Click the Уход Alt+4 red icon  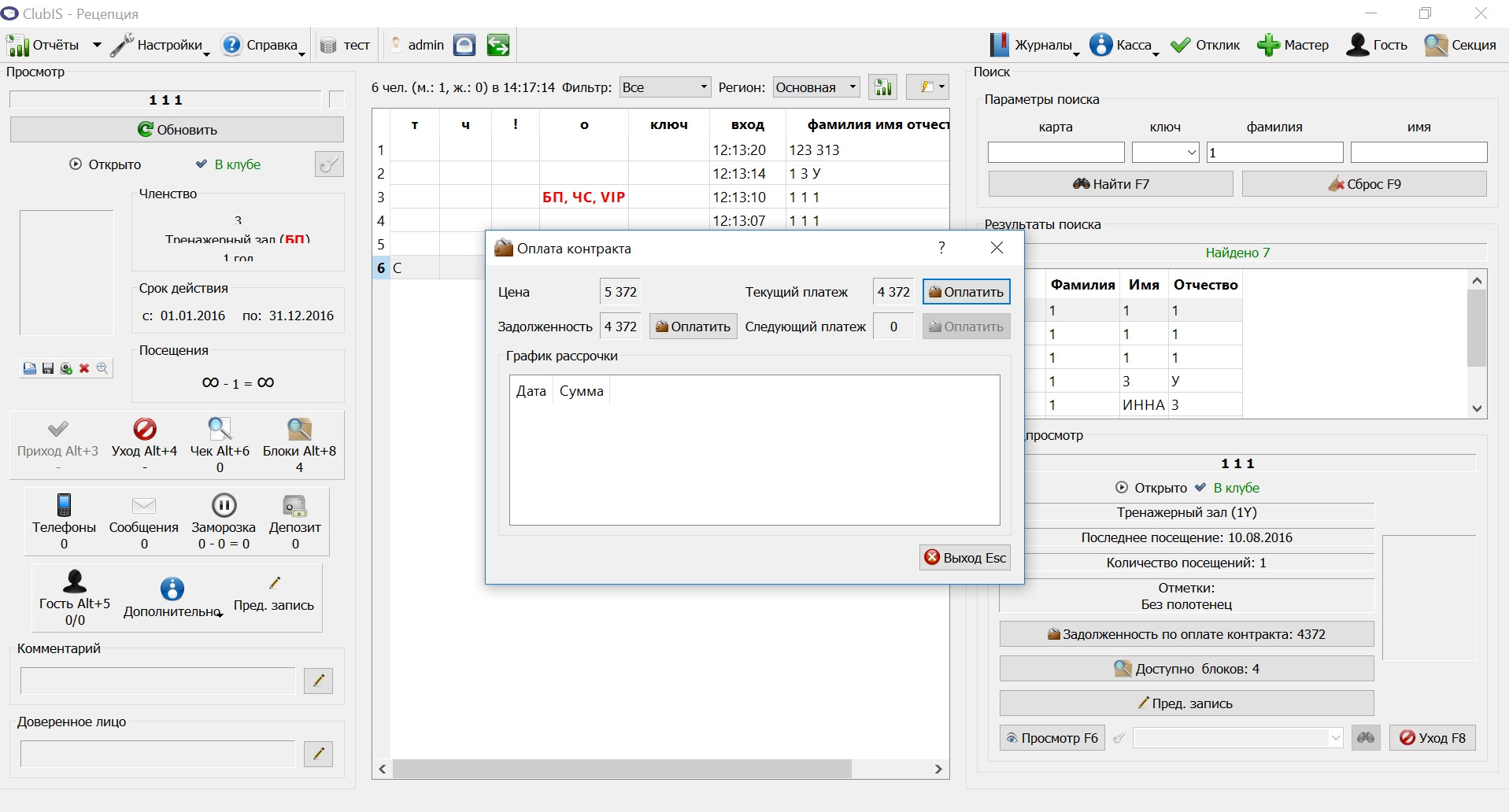(x=145, y=429)
